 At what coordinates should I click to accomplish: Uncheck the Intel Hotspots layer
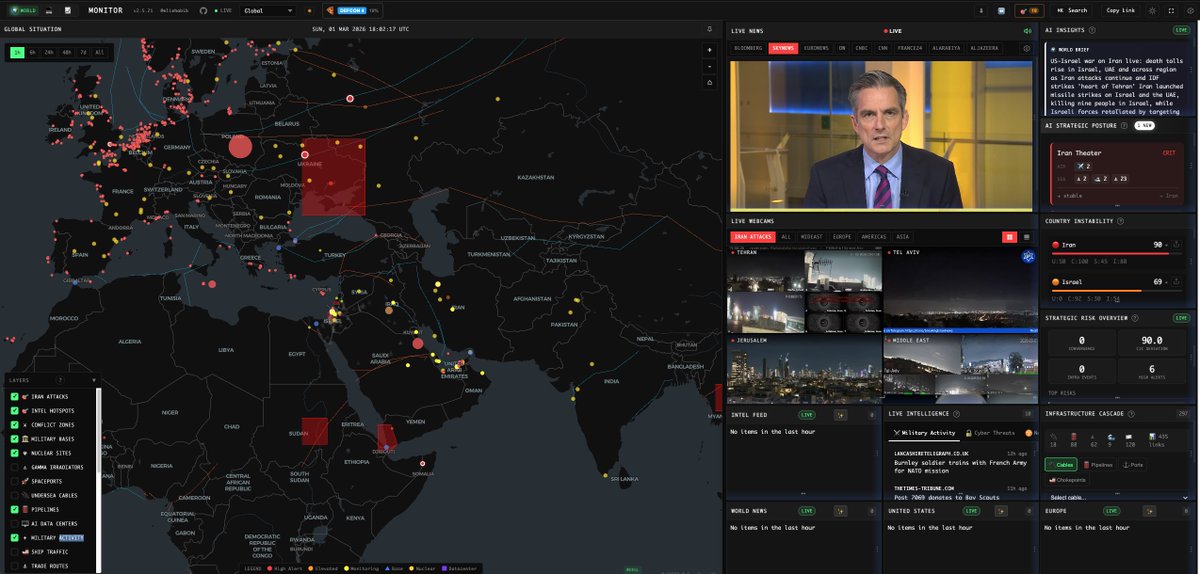pyautogui.click(x=15, y=411)
